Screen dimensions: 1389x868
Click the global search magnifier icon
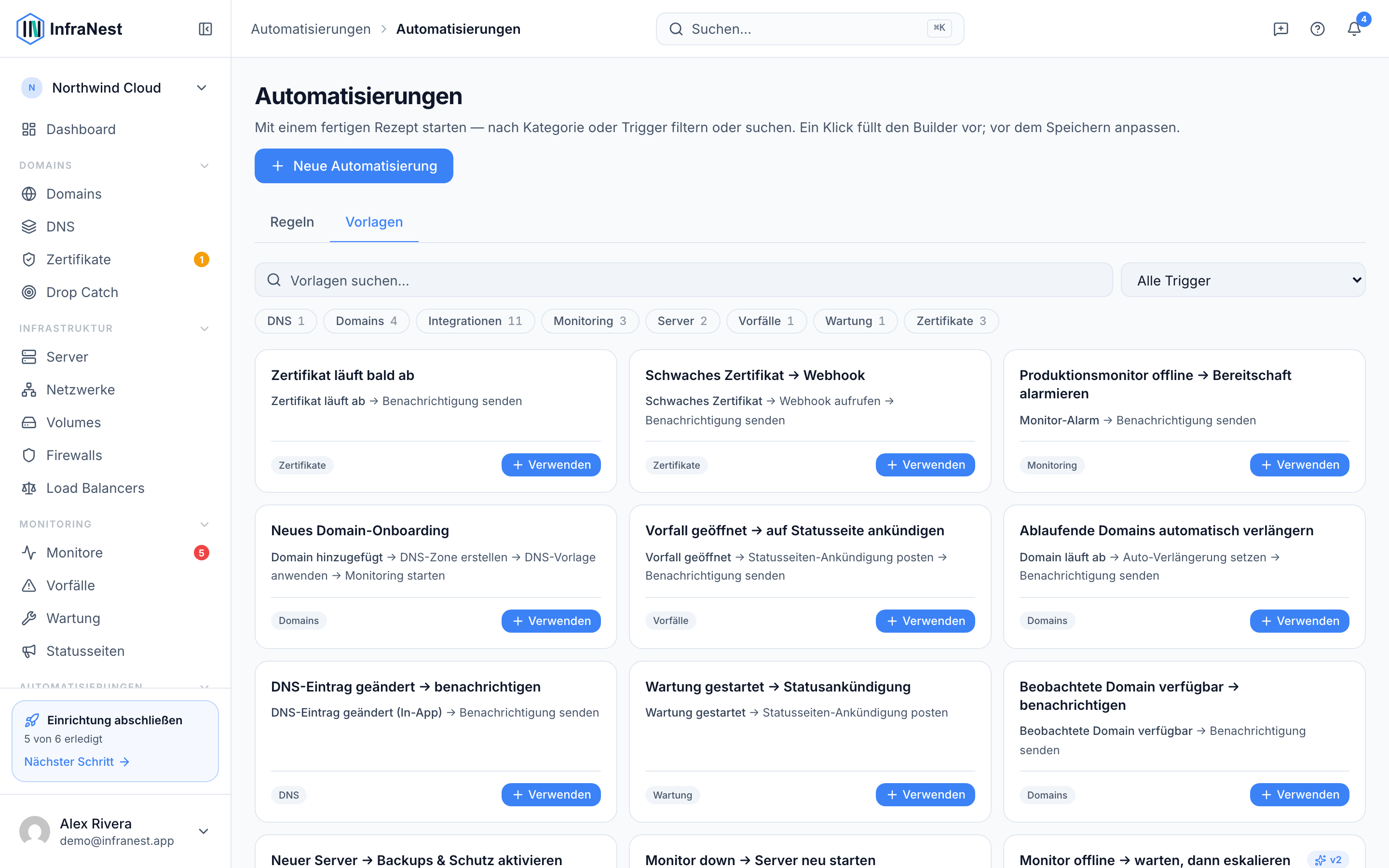(x=676, y=29)
